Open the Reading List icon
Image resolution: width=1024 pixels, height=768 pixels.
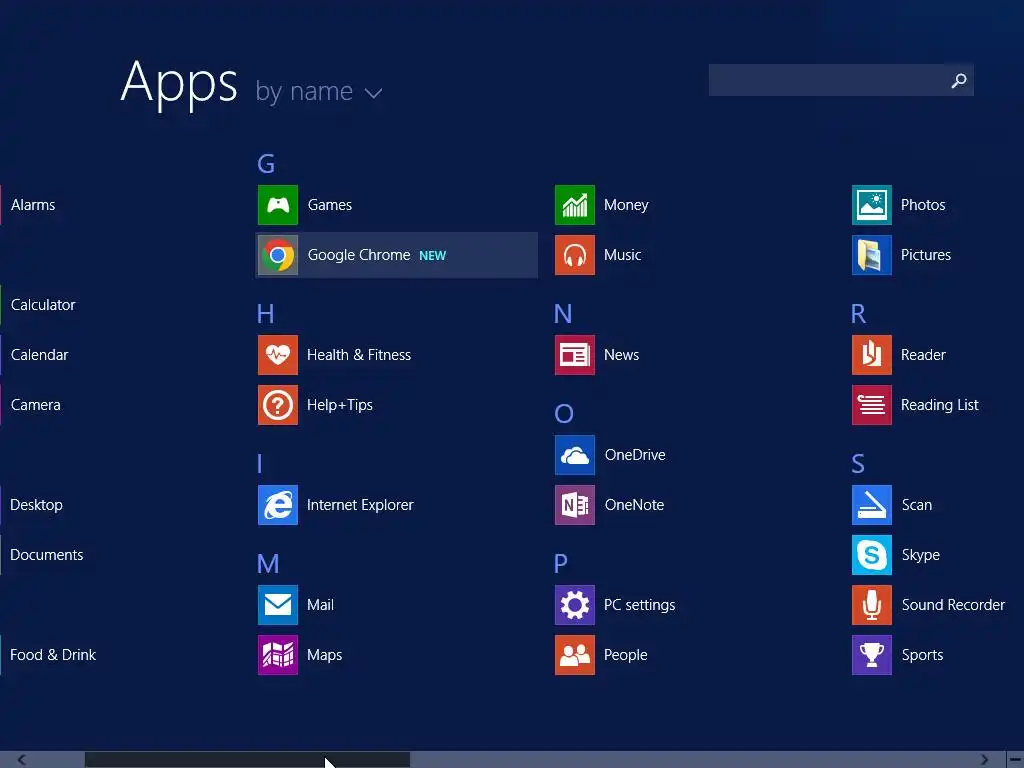pyautogui.click(x=872, y=405)
